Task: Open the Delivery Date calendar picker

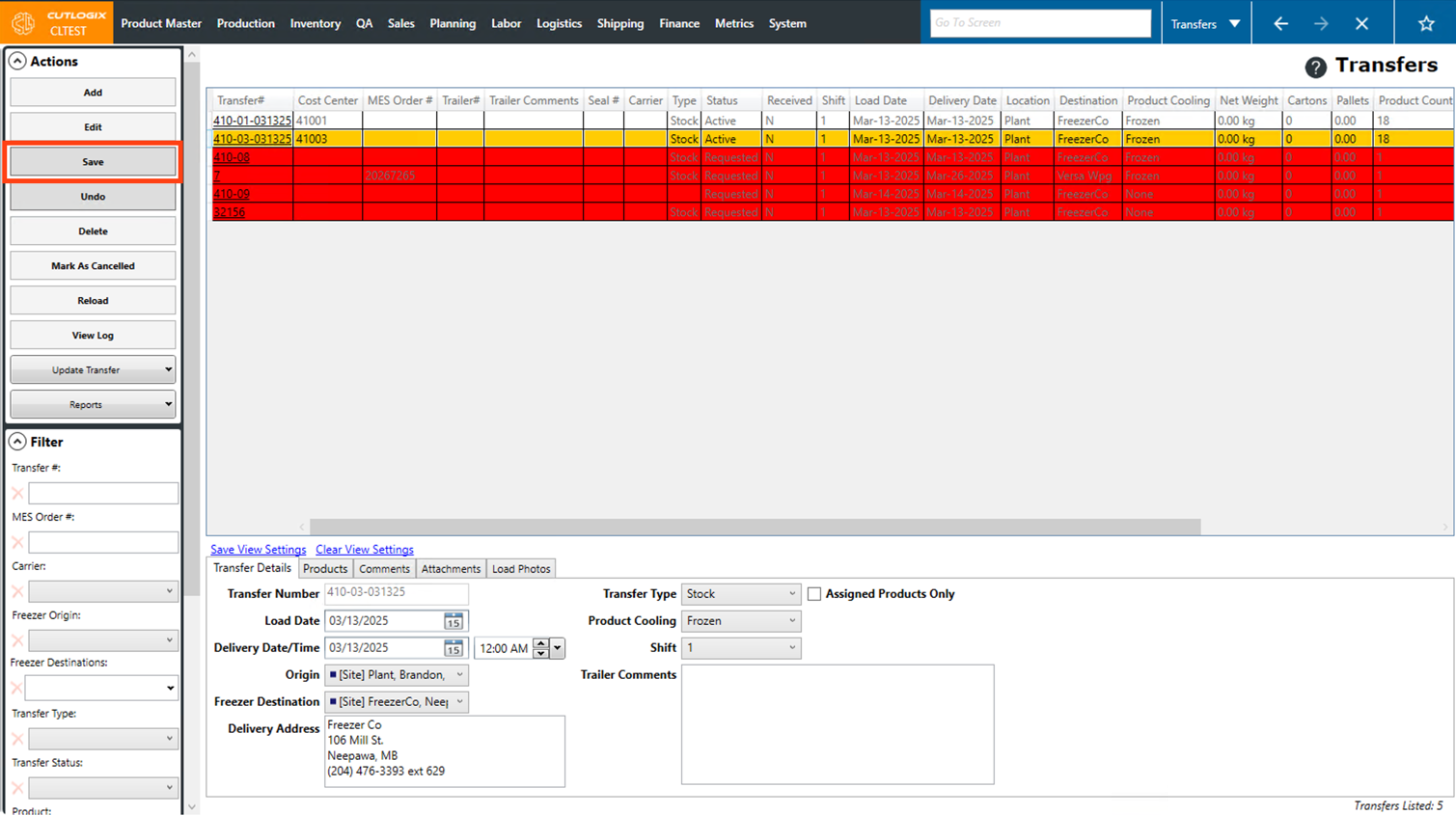Action: coord(453,648)
